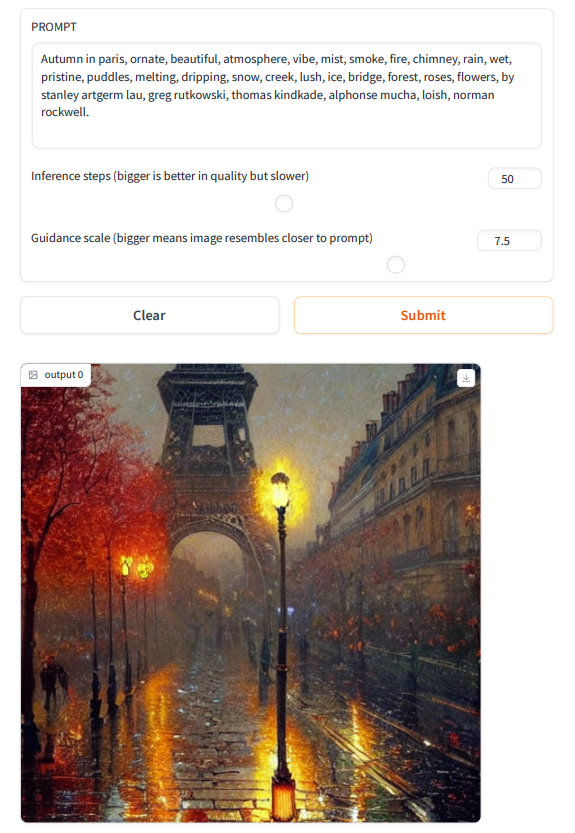This screenshot has height=833, width=575.
Task: Focus the Inference steps number field showing 50
Action: (x=514, y=178)
